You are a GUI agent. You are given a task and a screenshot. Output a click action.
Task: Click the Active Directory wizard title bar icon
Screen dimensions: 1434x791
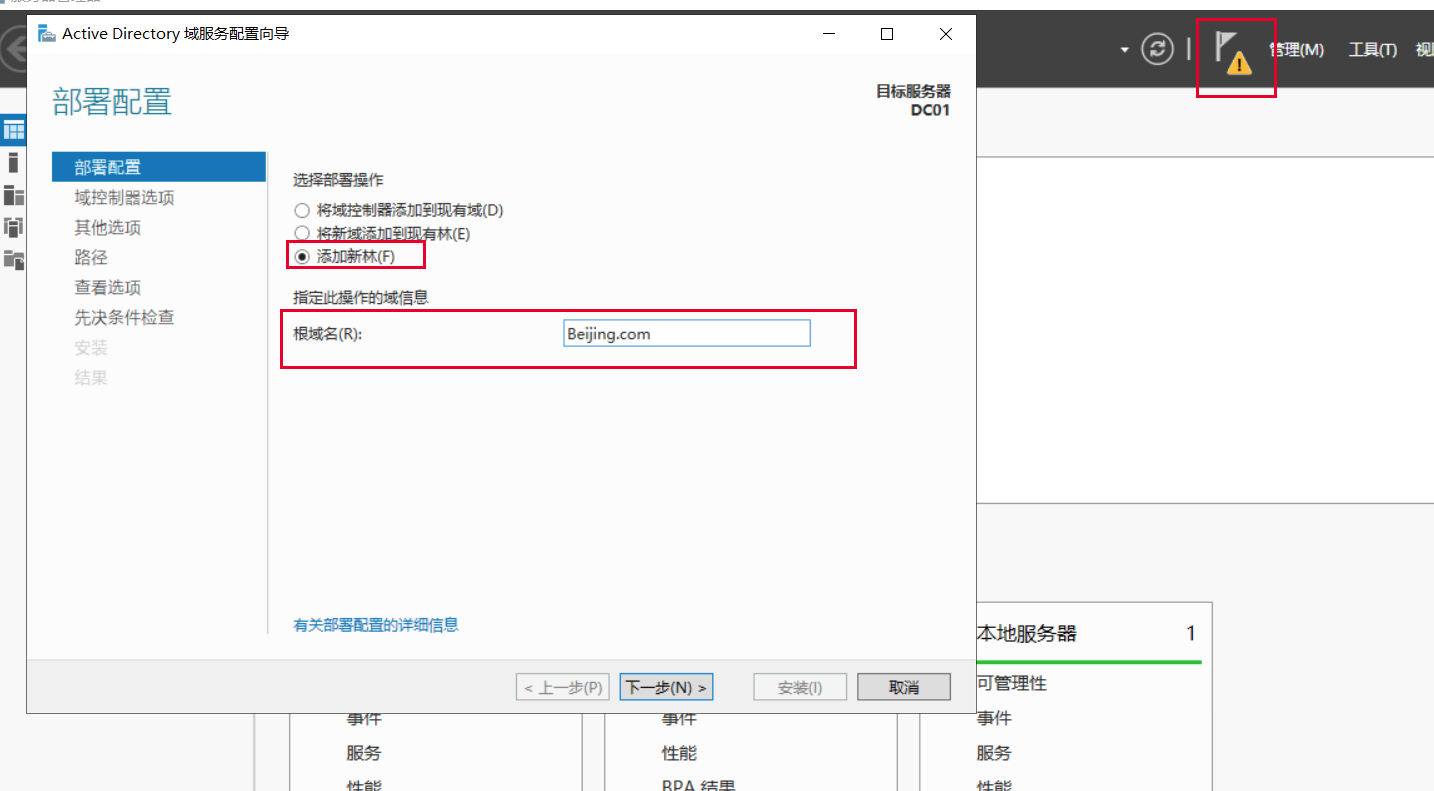click(x=46, y=34)
